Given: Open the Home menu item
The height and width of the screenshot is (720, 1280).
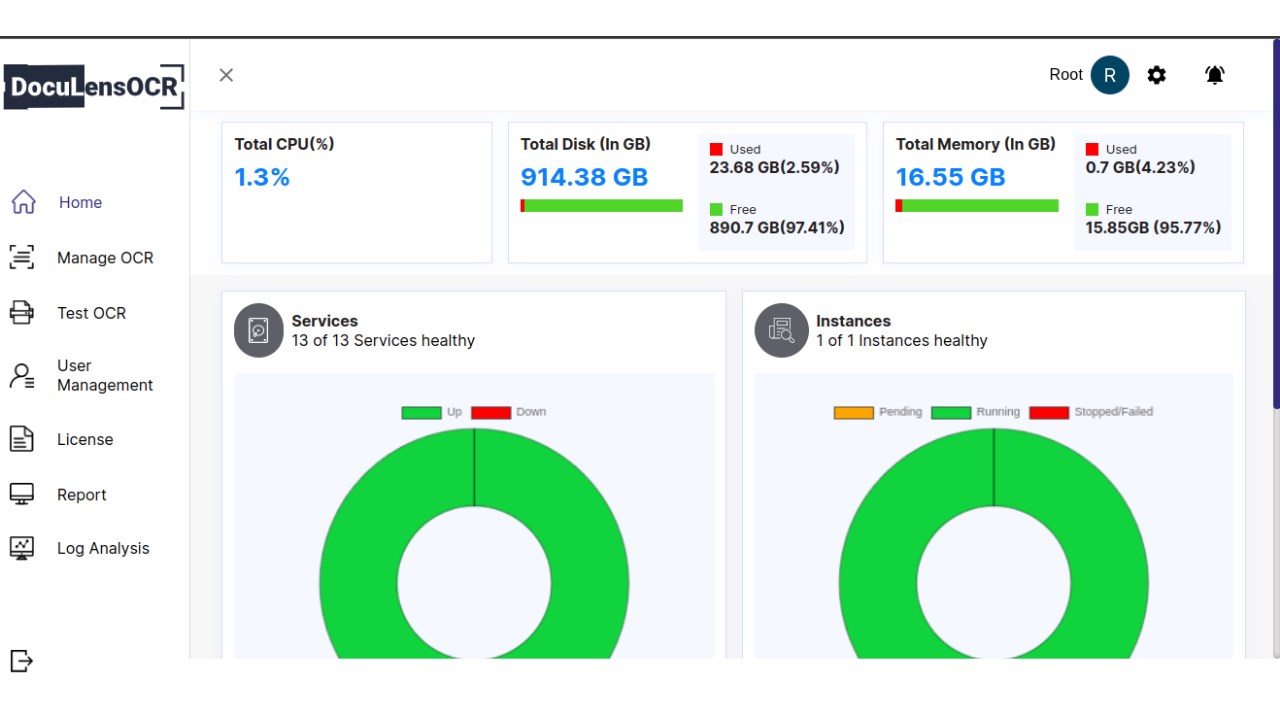Looking at the screenshot, I should pos(80,202).
